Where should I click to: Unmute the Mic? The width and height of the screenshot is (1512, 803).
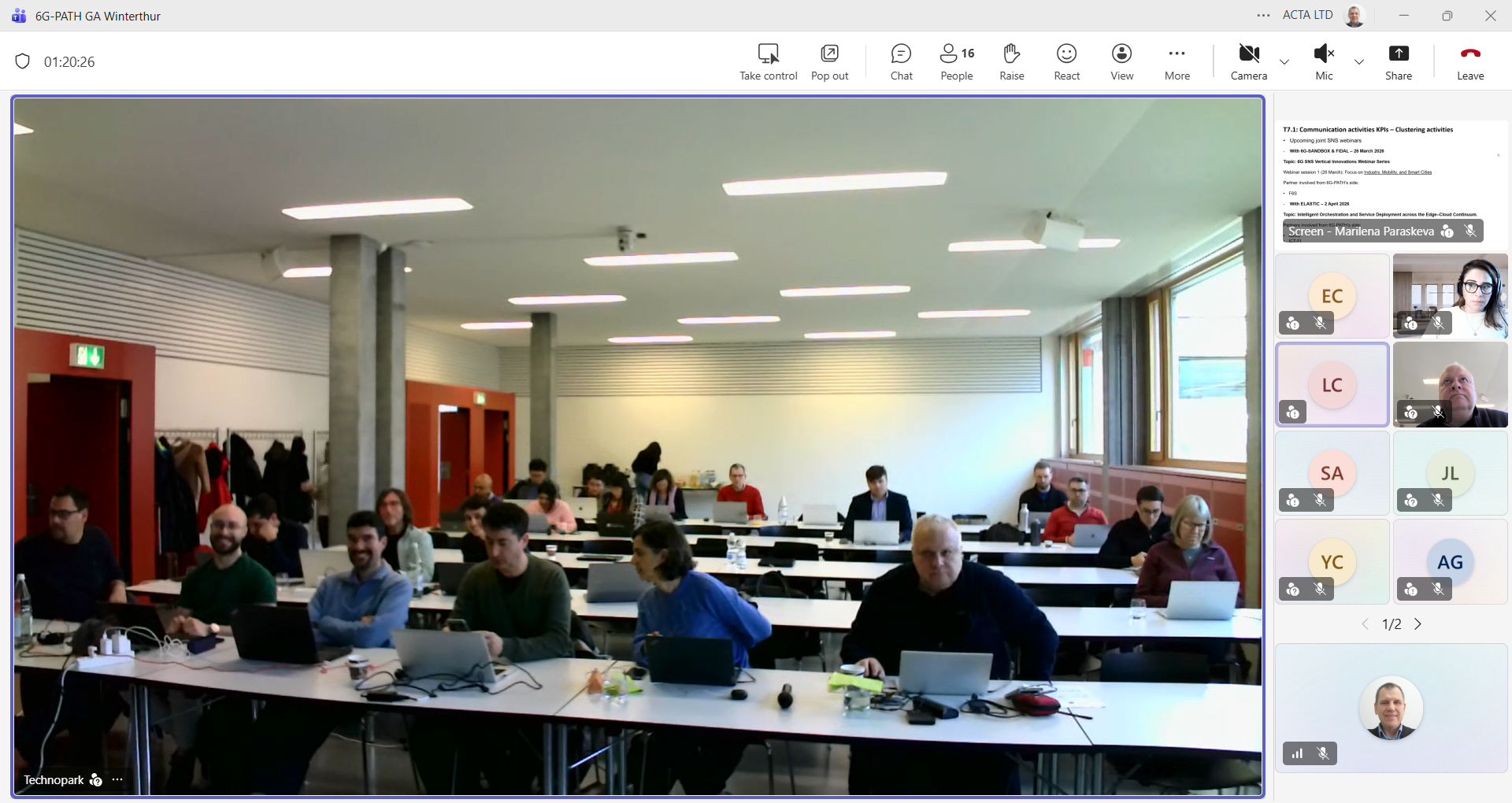tap(1324, 62)
